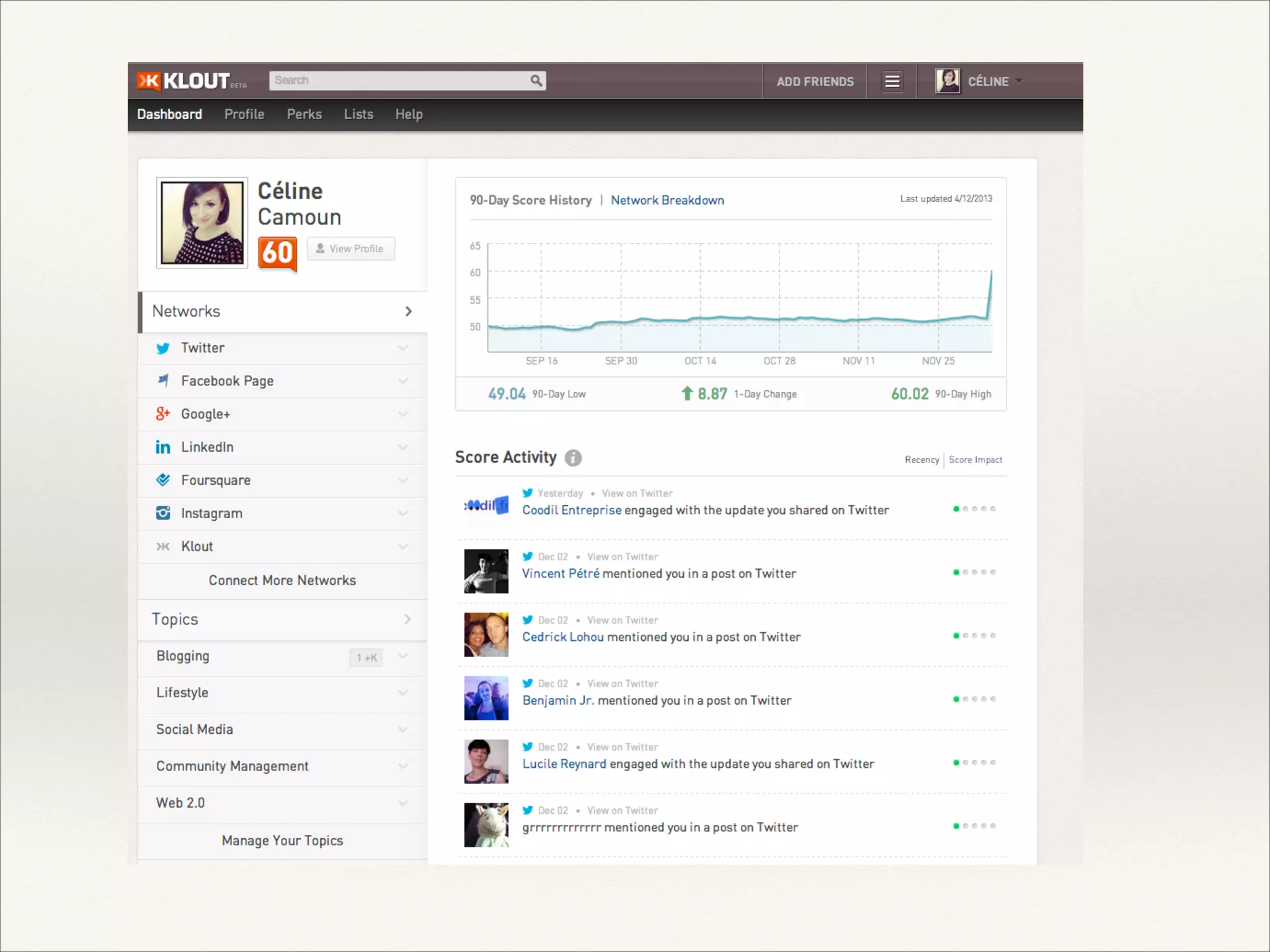Image resolution: width=1270 pixels, height=952 pixels.
Task: Open the hamburger menu icon
Action: click(x=892, y=81)
